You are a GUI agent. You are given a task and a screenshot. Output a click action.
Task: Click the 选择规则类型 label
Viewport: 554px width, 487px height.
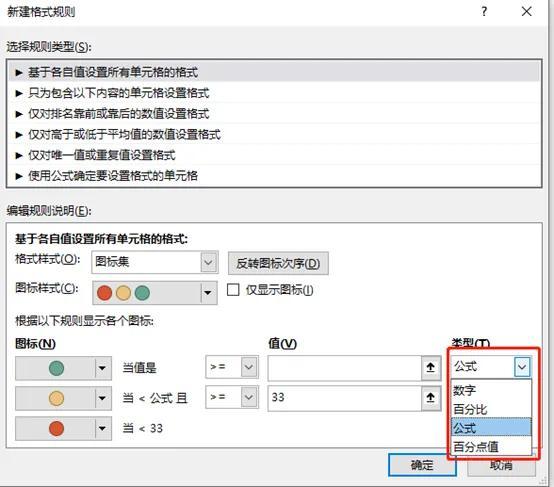pyautogui.click(x=49, y=47)
